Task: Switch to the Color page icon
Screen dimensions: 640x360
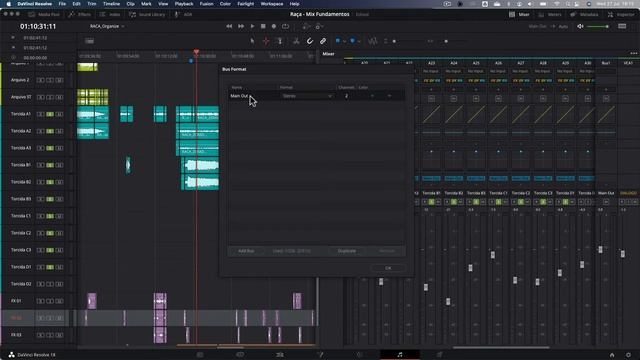Action: (x=360, y=355)
